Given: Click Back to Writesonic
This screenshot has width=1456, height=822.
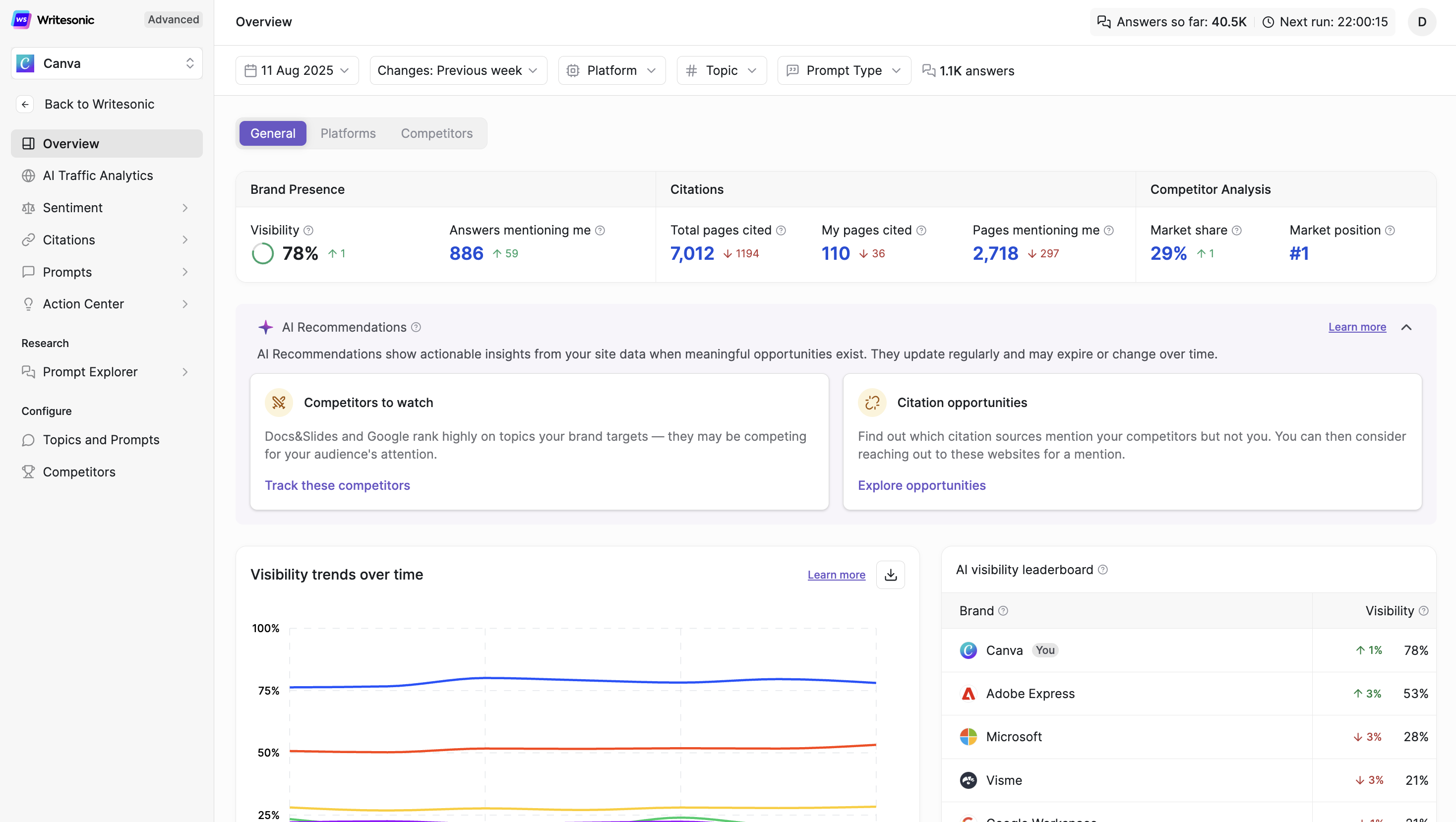Looking at the screenshot, I should coord(100,105).
